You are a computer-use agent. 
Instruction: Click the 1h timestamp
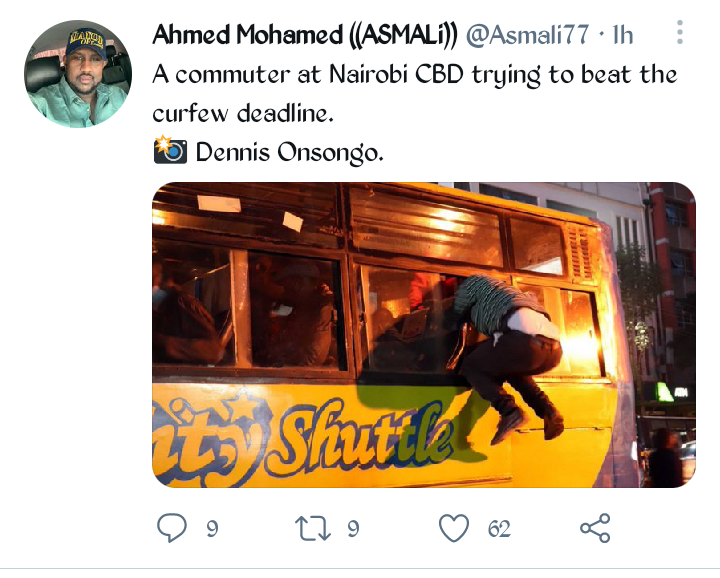pyautogui.click(x=623, y=35)
